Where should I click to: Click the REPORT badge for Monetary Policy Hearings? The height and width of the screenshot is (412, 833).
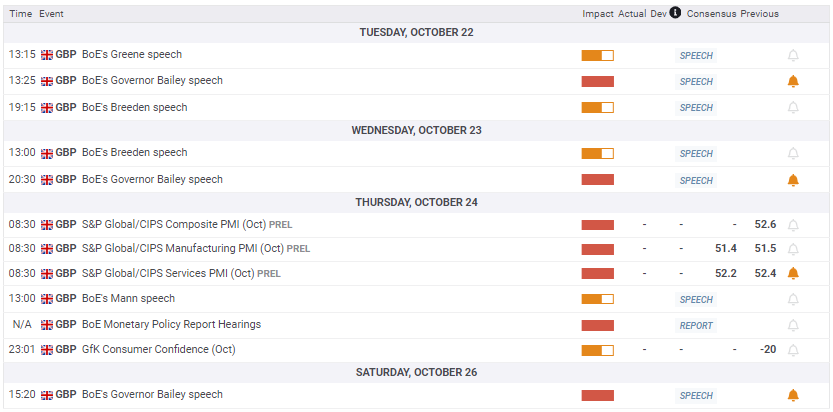point(696,325)
